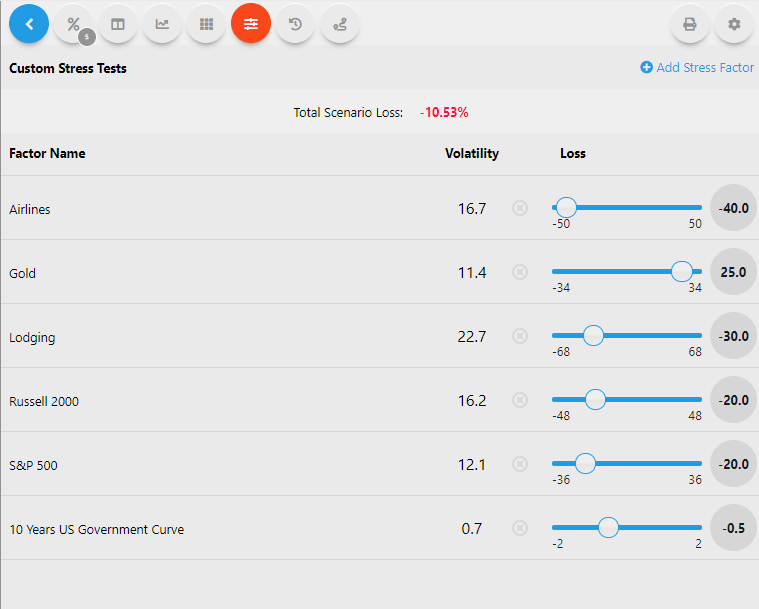Open the history clock icon view

pyautogui.click(x=295, y=24)
